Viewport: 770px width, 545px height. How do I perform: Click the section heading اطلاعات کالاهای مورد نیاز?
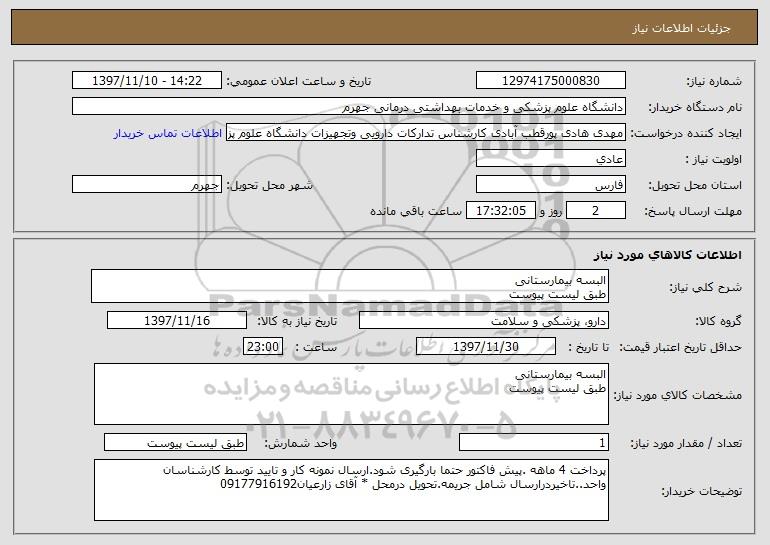pyautogui.click(x=667, y=255)
